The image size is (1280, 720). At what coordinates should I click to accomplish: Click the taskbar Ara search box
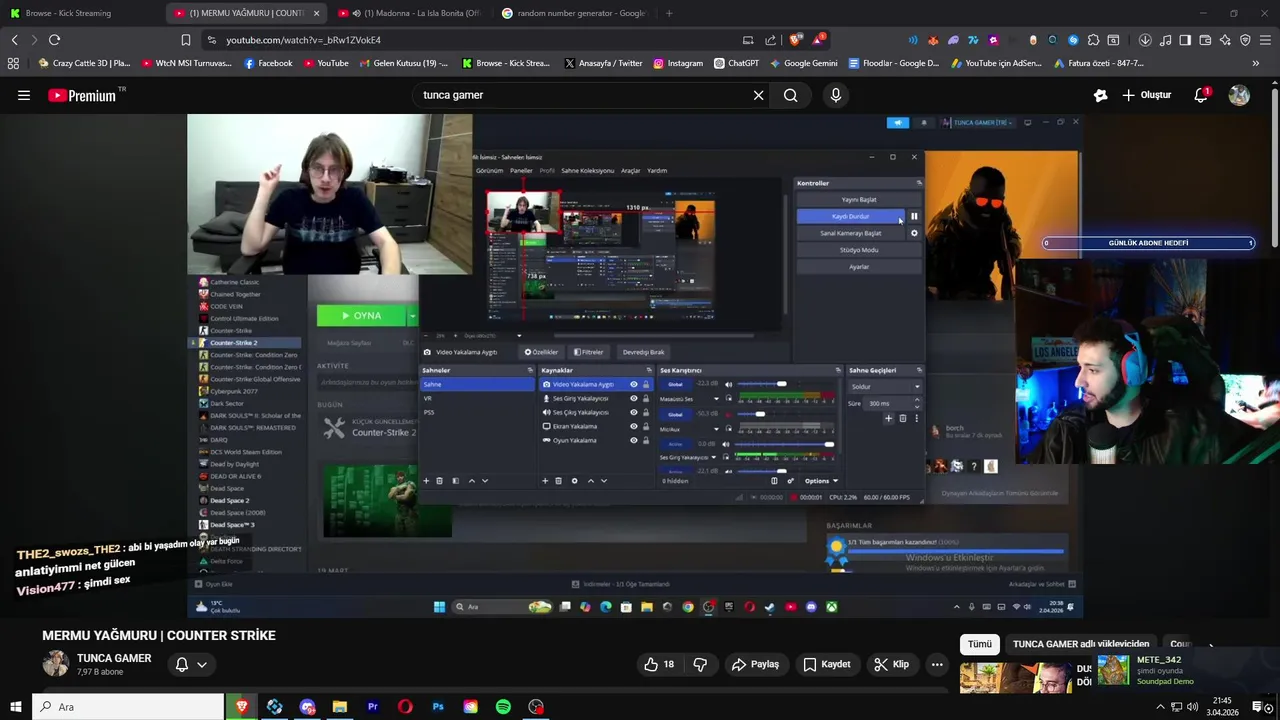pos(128,707)
